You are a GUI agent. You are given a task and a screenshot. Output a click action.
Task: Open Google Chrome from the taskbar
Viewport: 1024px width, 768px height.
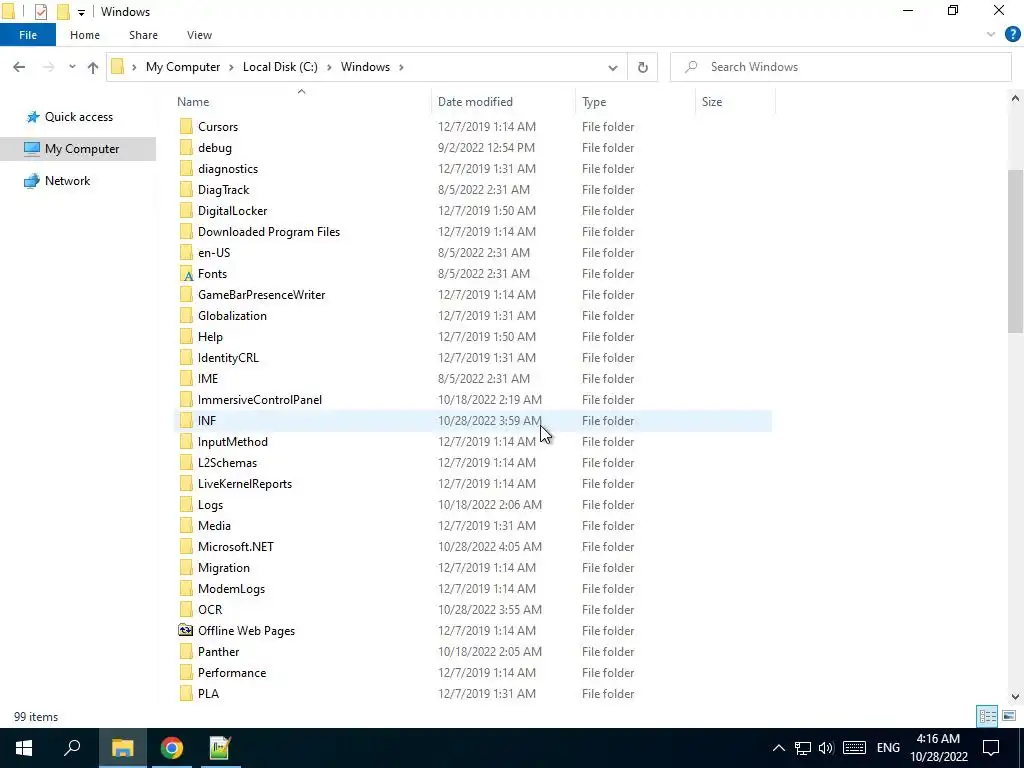click(172, 748)
